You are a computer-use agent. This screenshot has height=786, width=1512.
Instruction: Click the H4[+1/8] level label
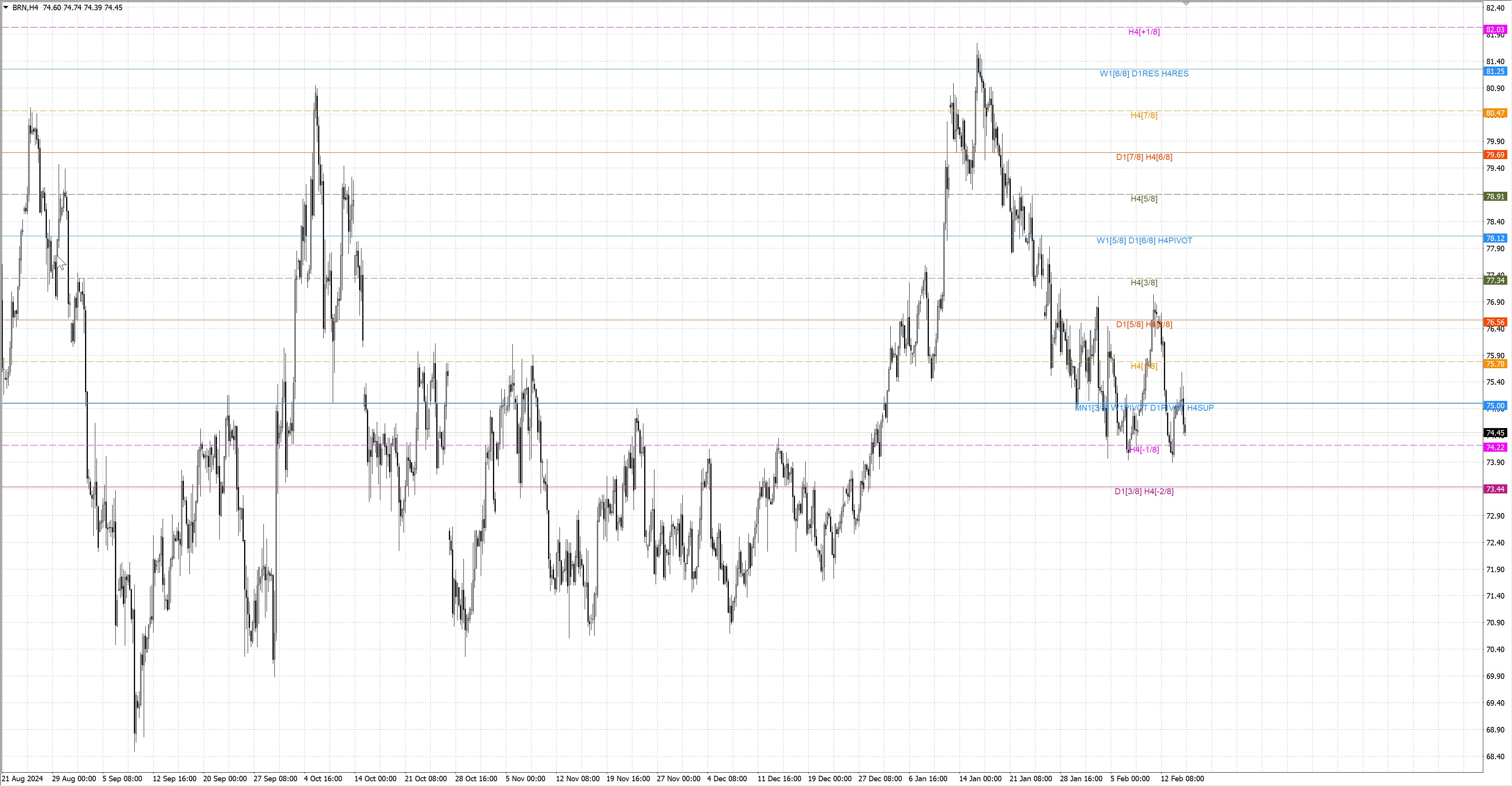point(1143,32)
